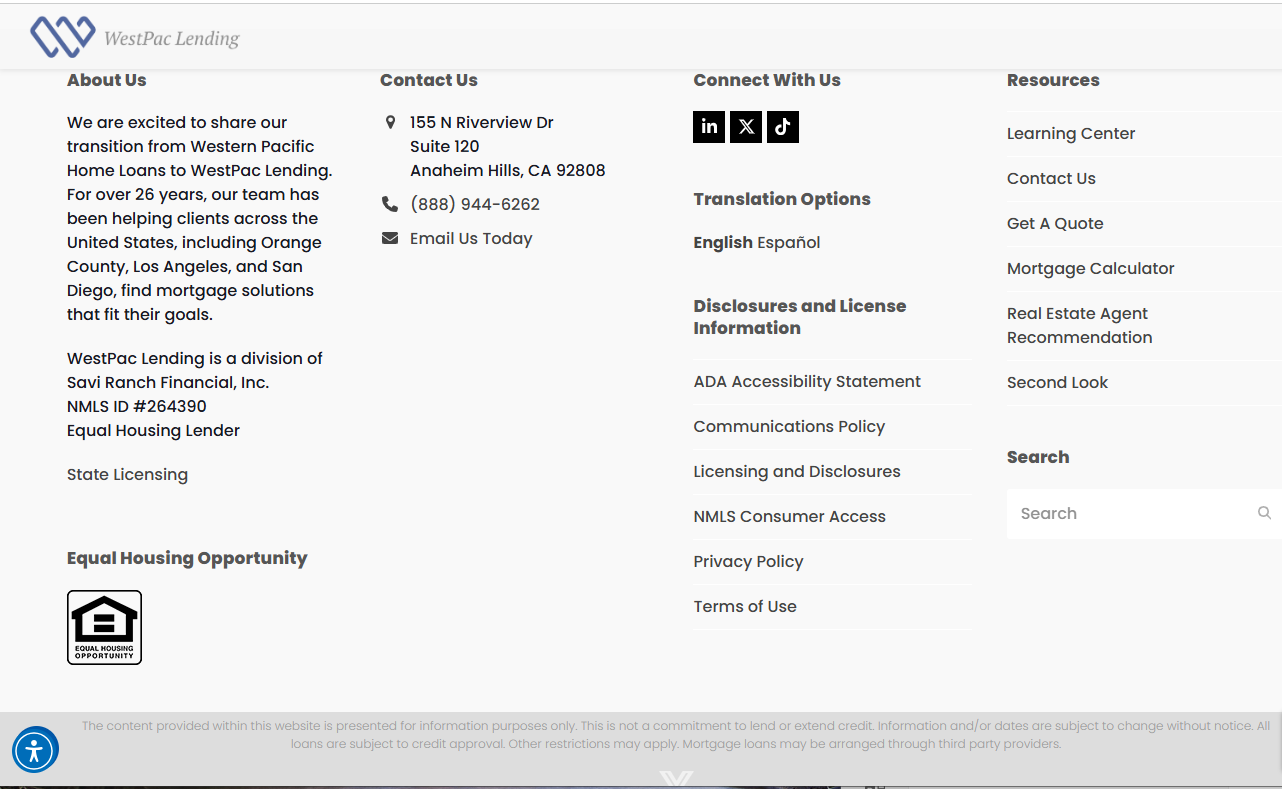
Task: Click the text NMLS ID #264390
Action: tap(137, 406)
